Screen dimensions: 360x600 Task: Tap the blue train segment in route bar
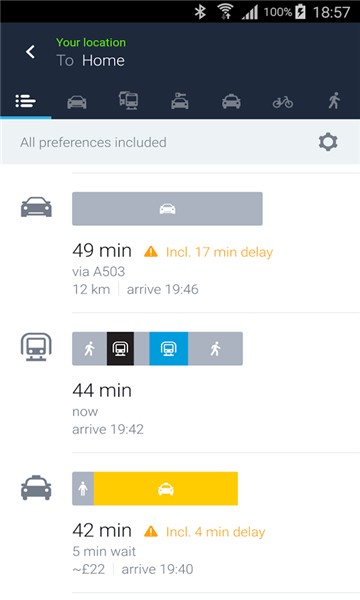(168, 349)
